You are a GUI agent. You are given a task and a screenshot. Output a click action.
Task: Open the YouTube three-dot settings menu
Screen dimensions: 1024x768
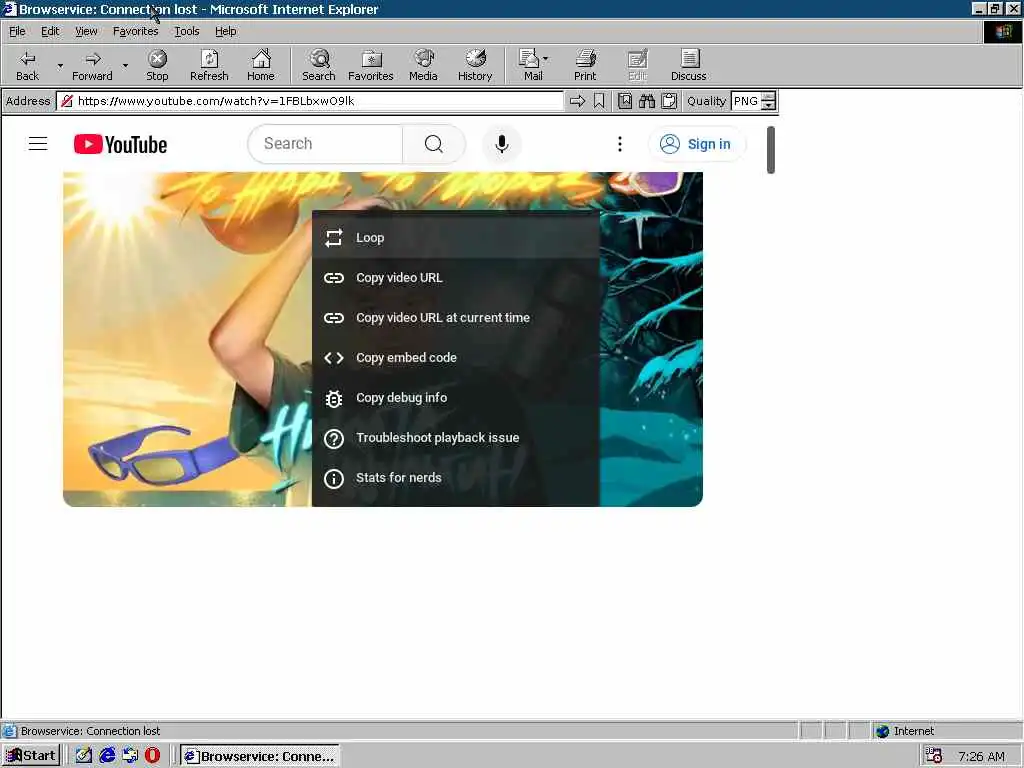click(620, 144)
